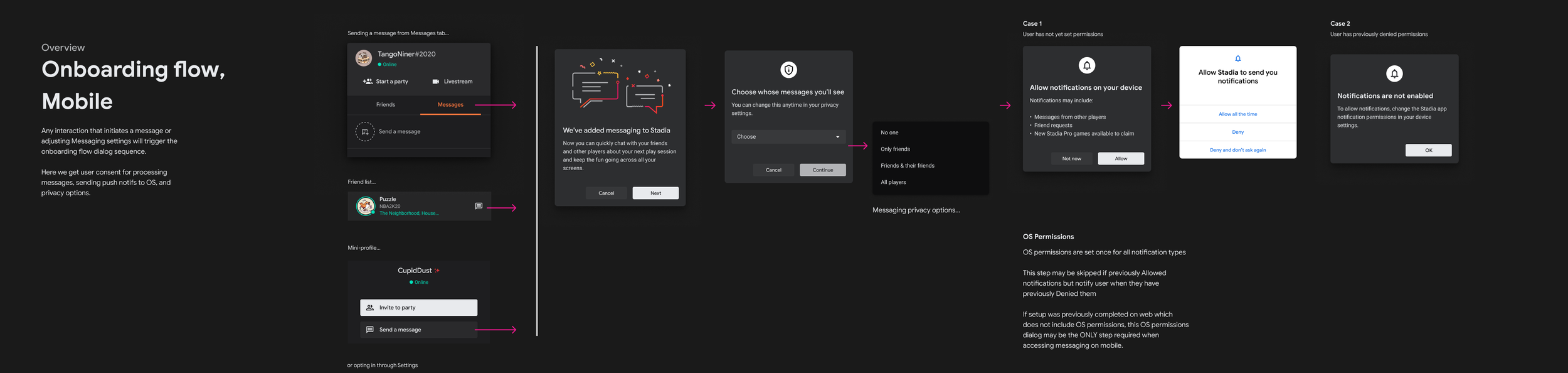
Task: Click Continue in privacy dialog
Action: click(823, 170)
